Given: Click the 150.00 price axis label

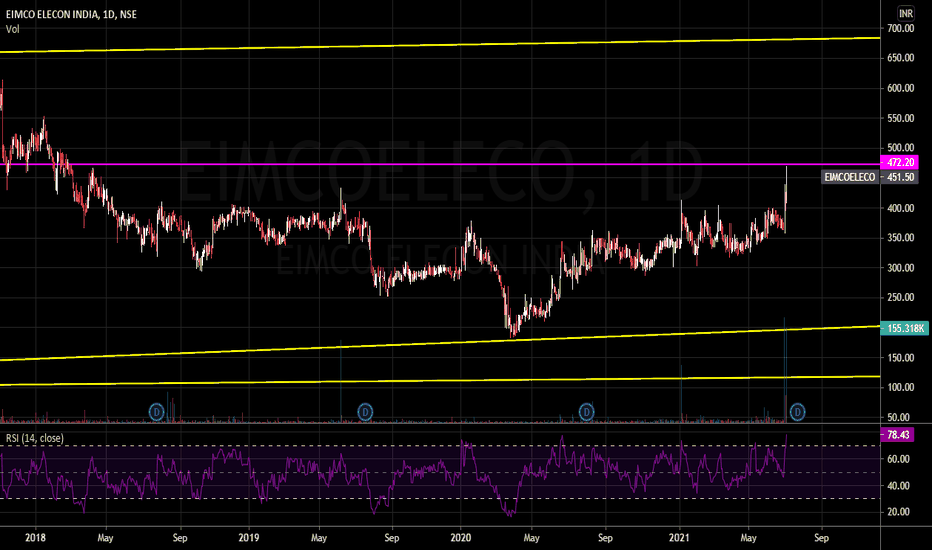Looking at the screenshot, I should (900, 357).
